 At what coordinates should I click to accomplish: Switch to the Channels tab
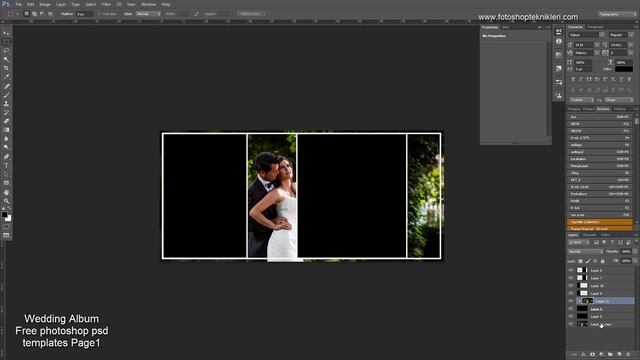(589, 235)
